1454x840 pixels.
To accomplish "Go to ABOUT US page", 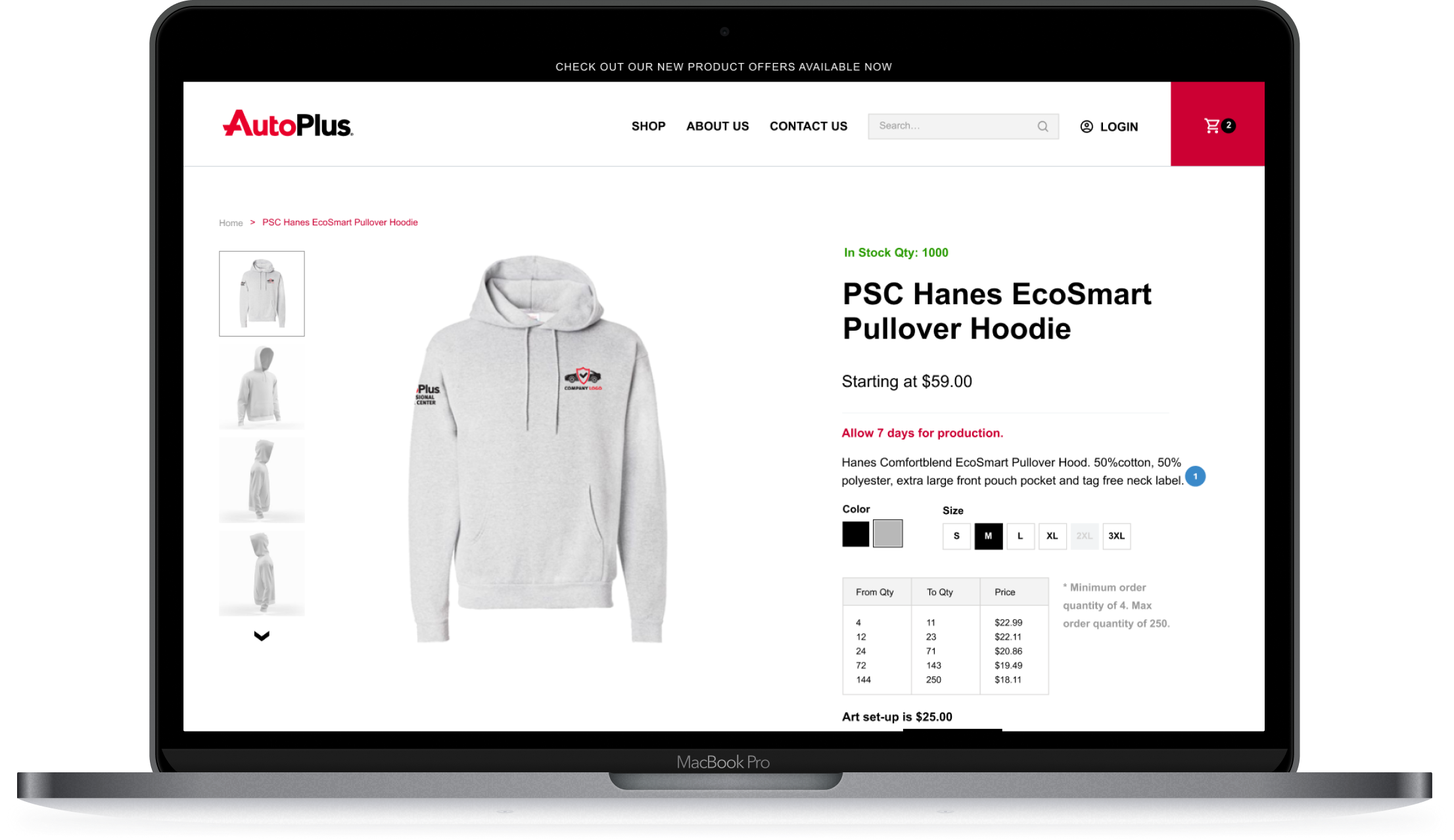I will pyautogui.click(x=717, y=126).
